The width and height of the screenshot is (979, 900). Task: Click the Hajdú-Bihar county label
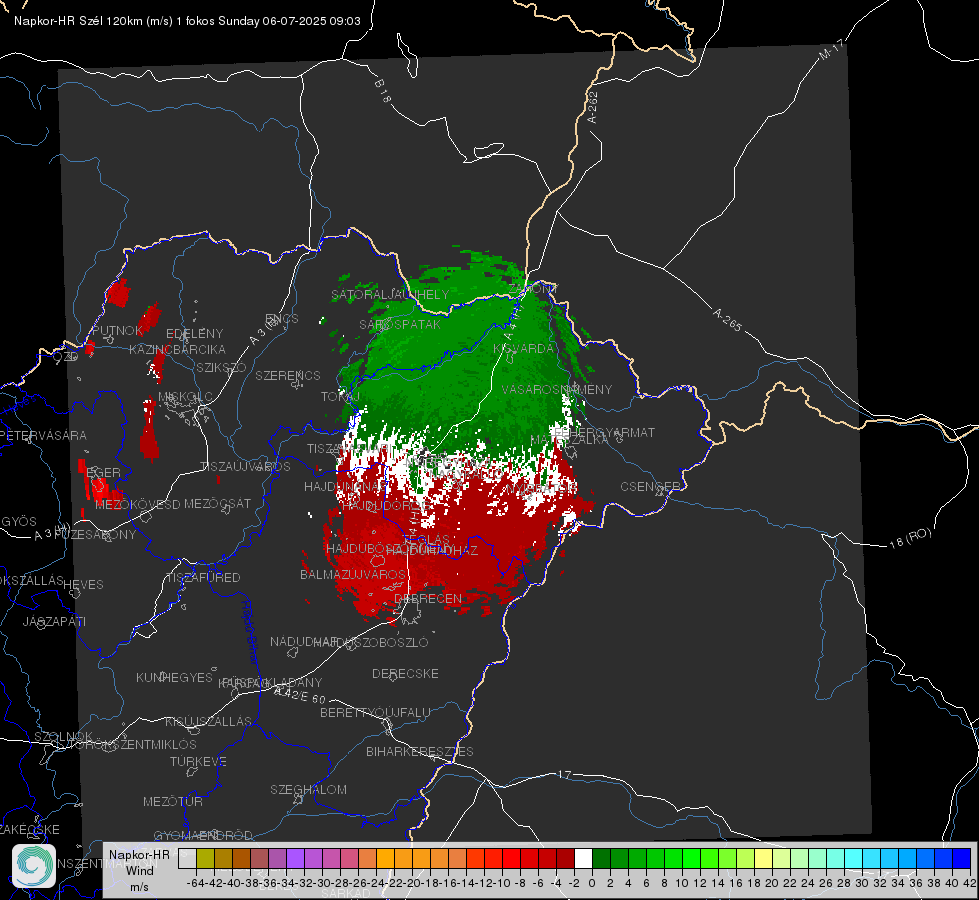(x=250, y=632)
